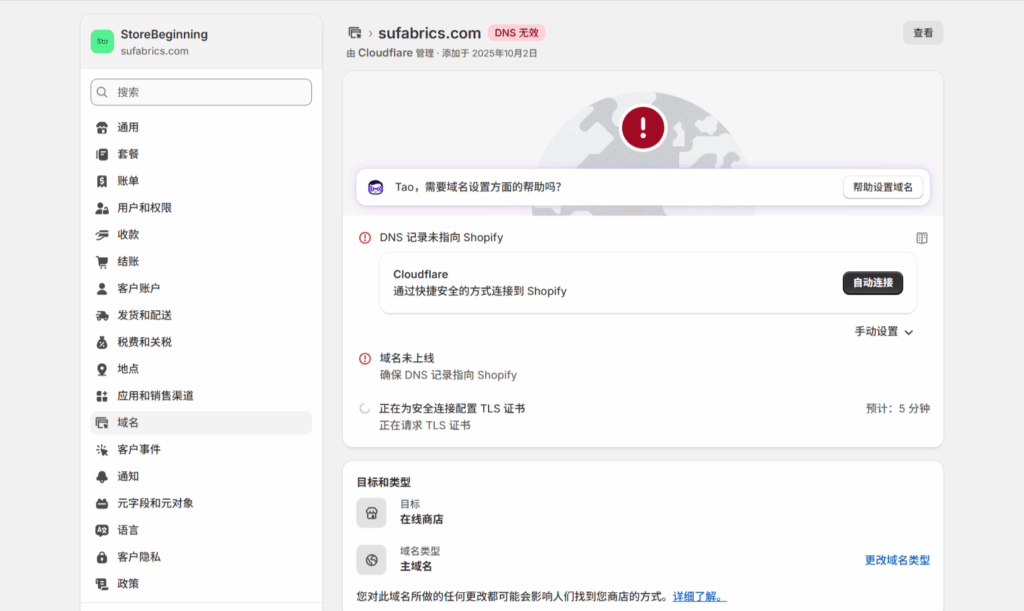Open the 详细了解 link
1024x611 pixels.
[699, 596]
